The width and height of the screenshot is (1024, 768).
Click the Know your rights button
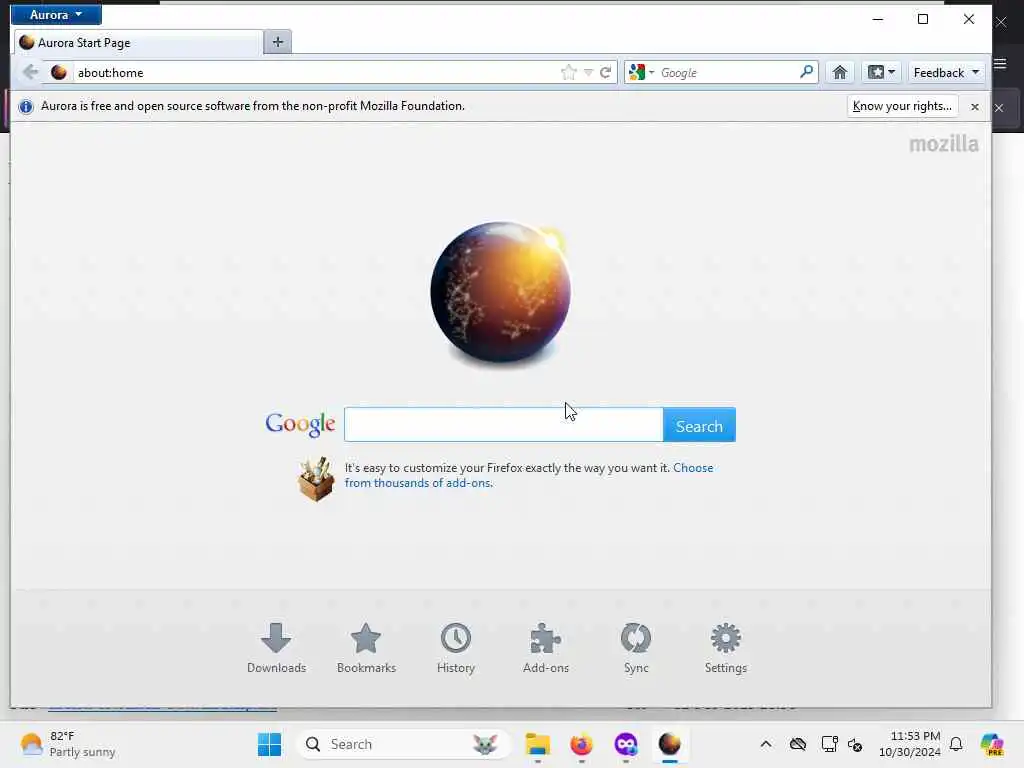click(902, 106)
